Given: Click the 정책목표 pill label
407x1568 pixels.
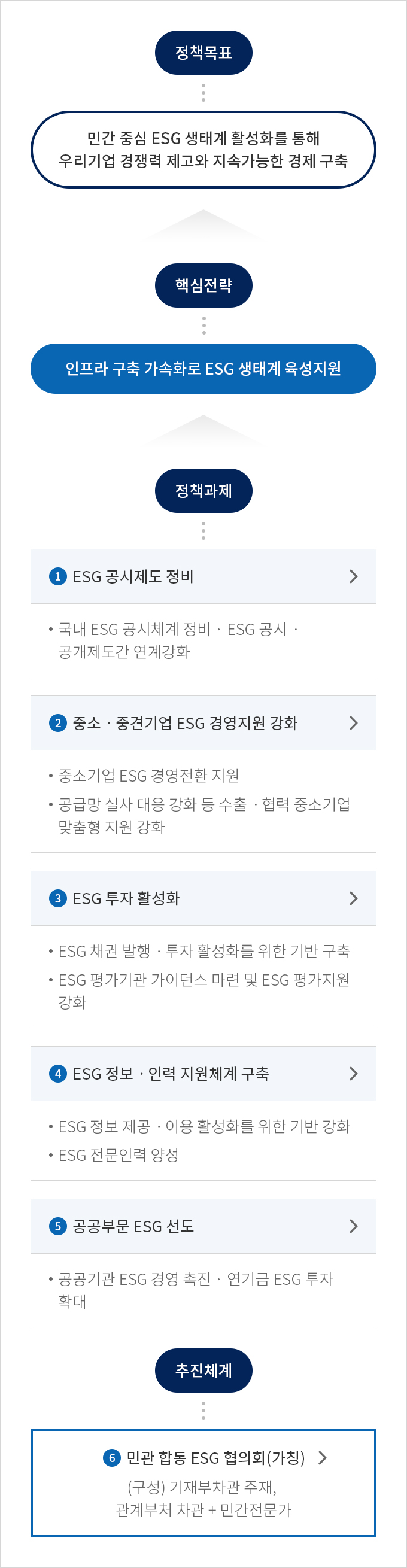Looking at the screenshot, I should (203, 52).
